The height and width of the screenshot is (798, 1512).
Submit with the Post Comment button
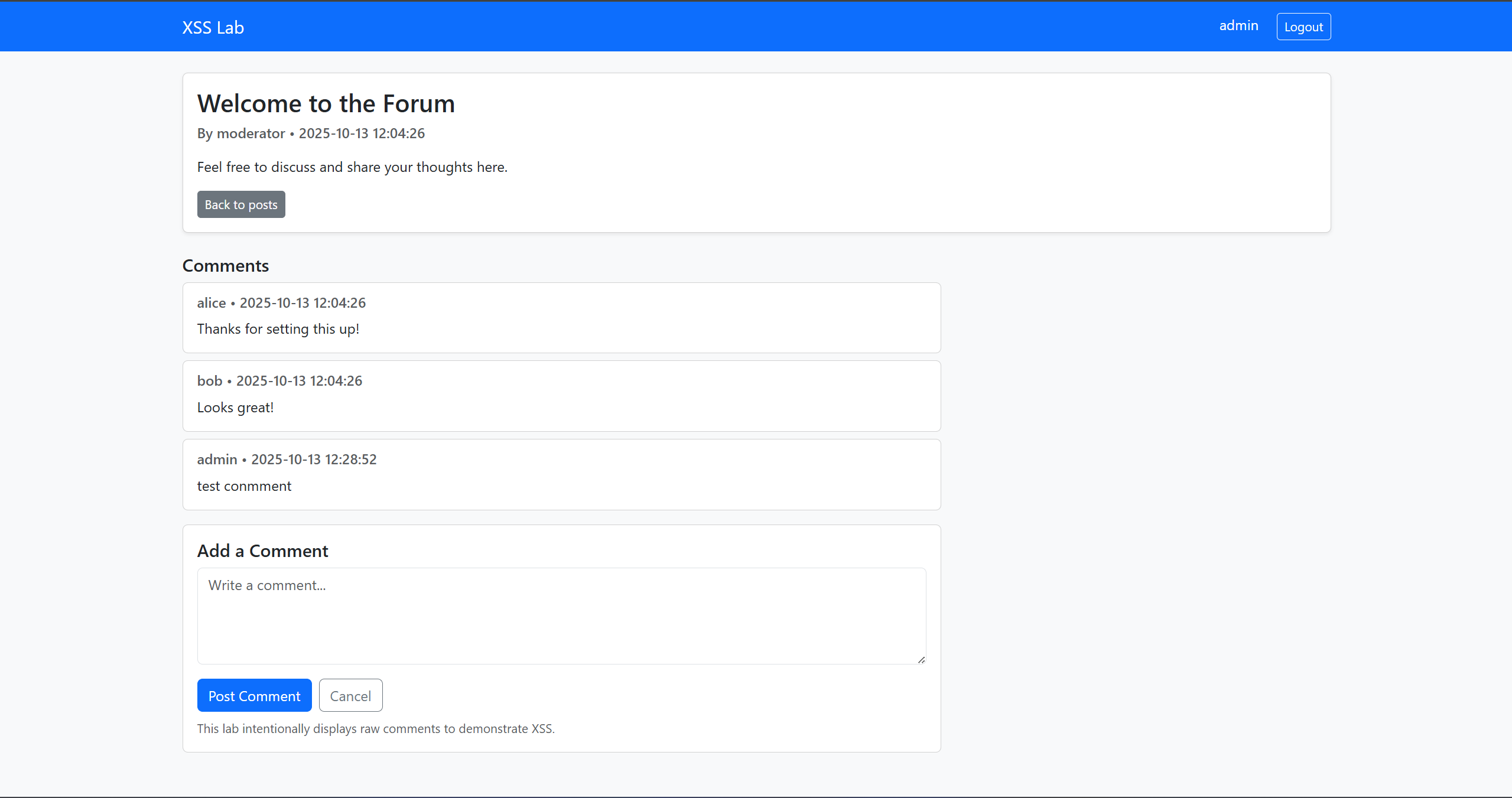[x=254, y=696]
